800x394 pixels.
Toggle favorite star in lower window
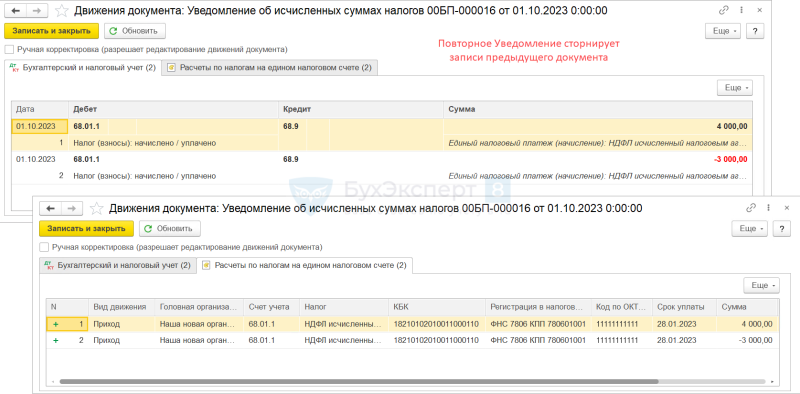tap(96, 208)
